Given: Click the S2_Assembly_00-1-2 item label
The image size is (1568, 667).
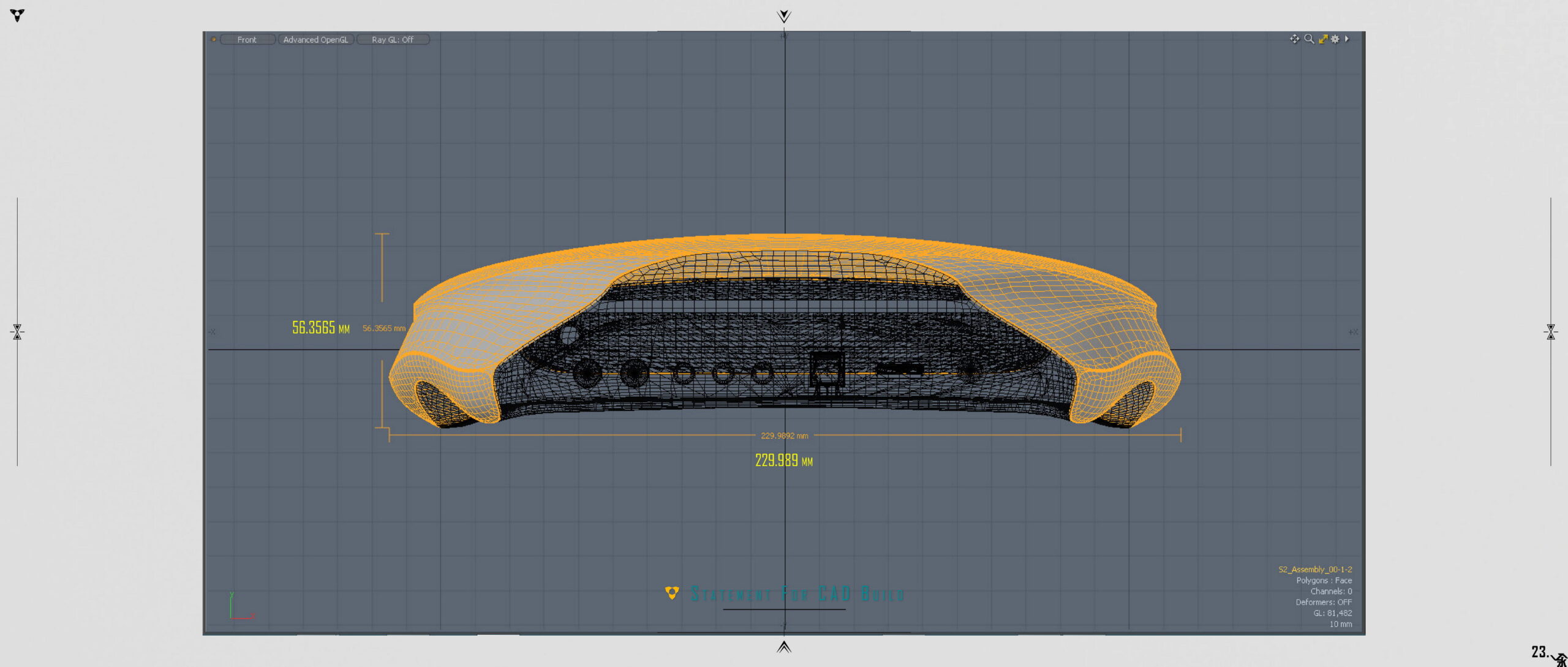Looking at the screenshot, I should pyautogui.click(x=1314, y=570).
